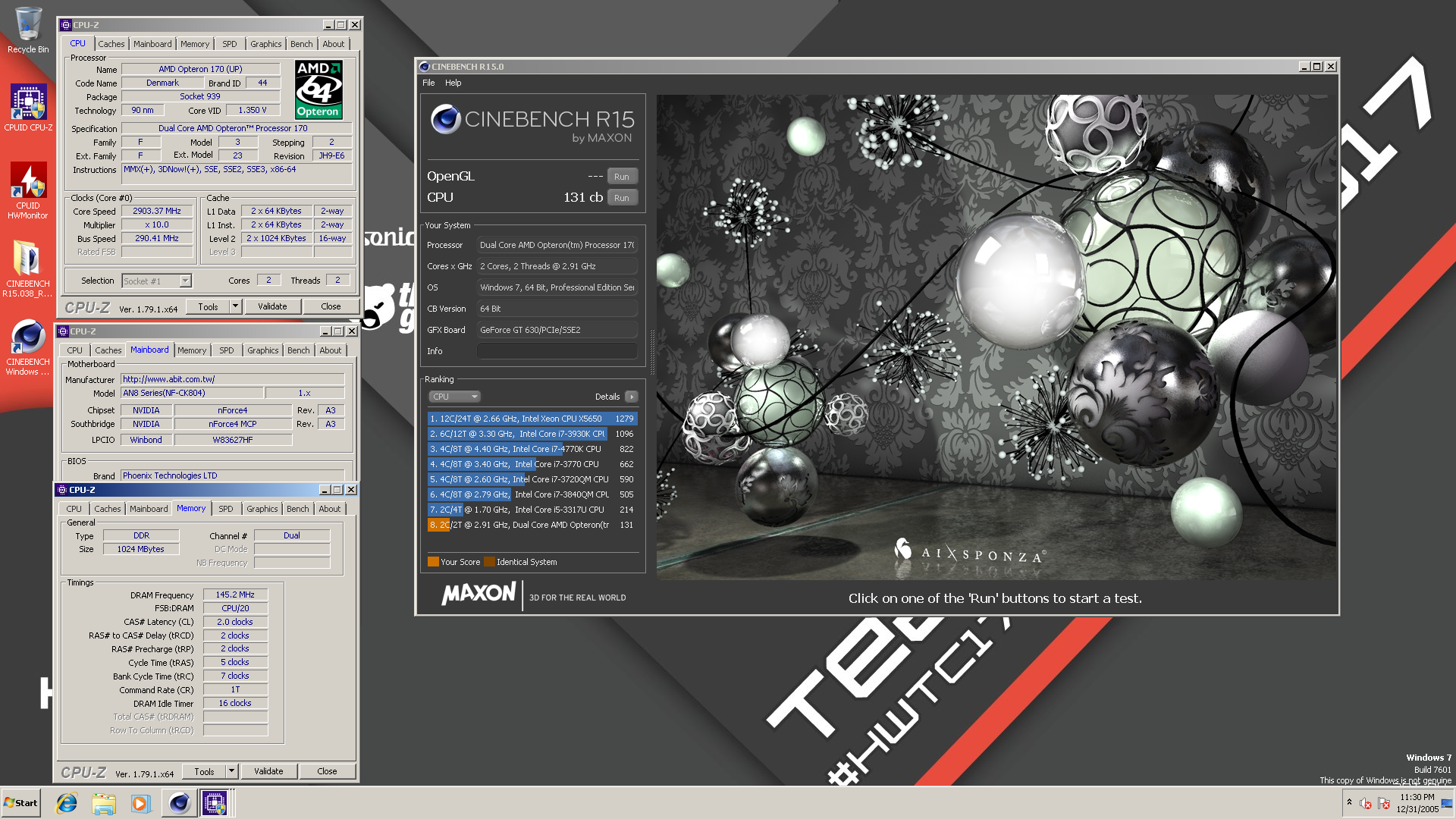Select ranking row Intel Core i5-3317U
Viewport: 1456px width, 819px height.
point(532,510)
